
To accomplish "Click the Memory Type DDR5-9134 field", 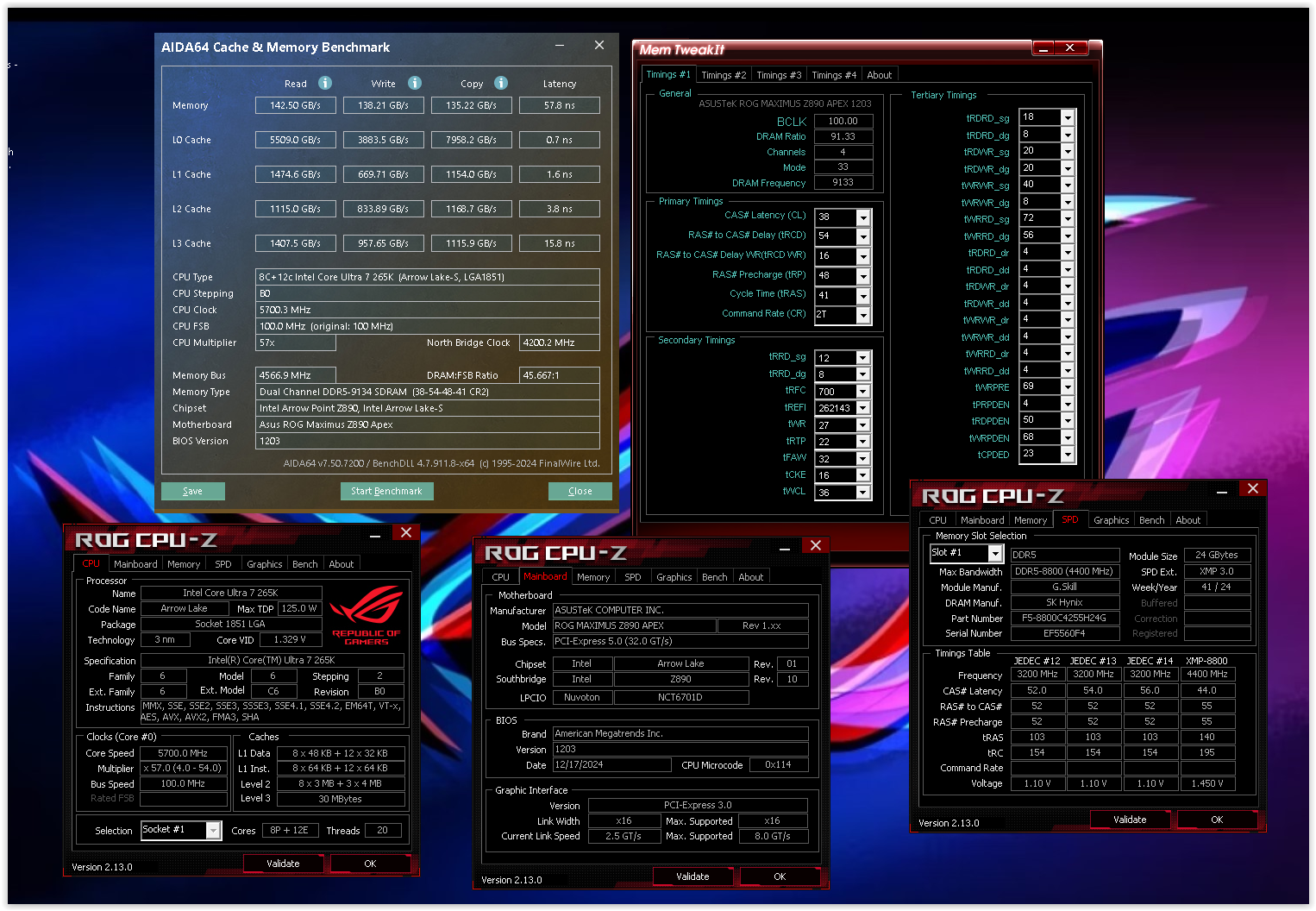I will (428, 392).
